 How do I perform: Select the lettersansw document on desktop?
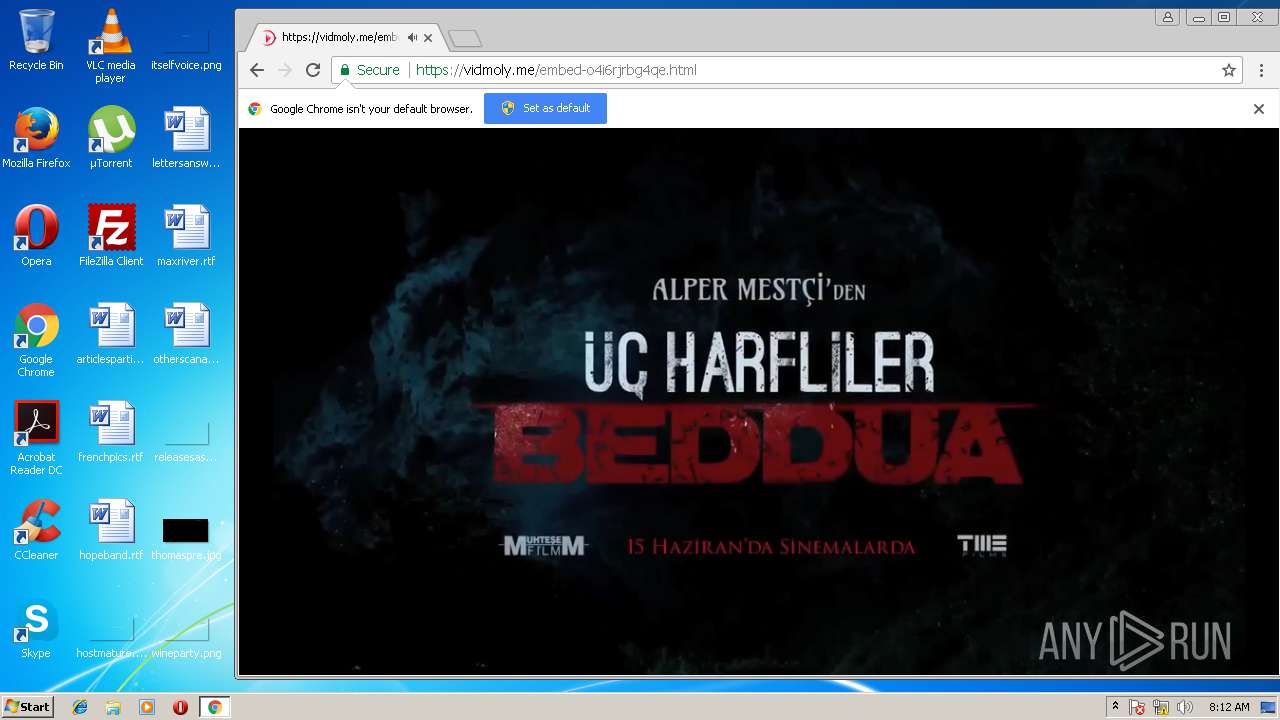[x=186, y=138]
